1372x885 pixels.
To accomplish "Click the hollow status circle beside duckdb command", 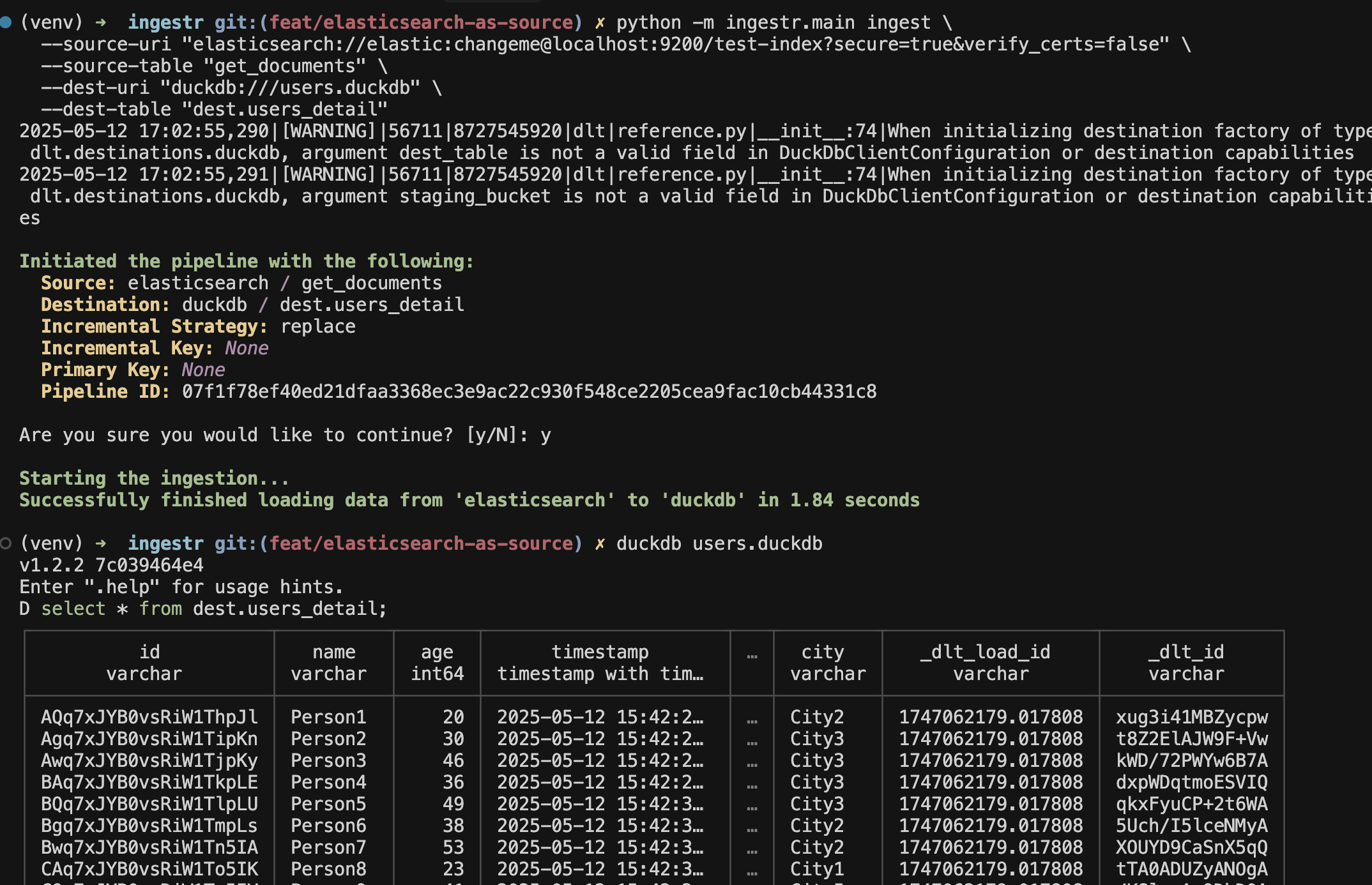I will pos(6,543).
